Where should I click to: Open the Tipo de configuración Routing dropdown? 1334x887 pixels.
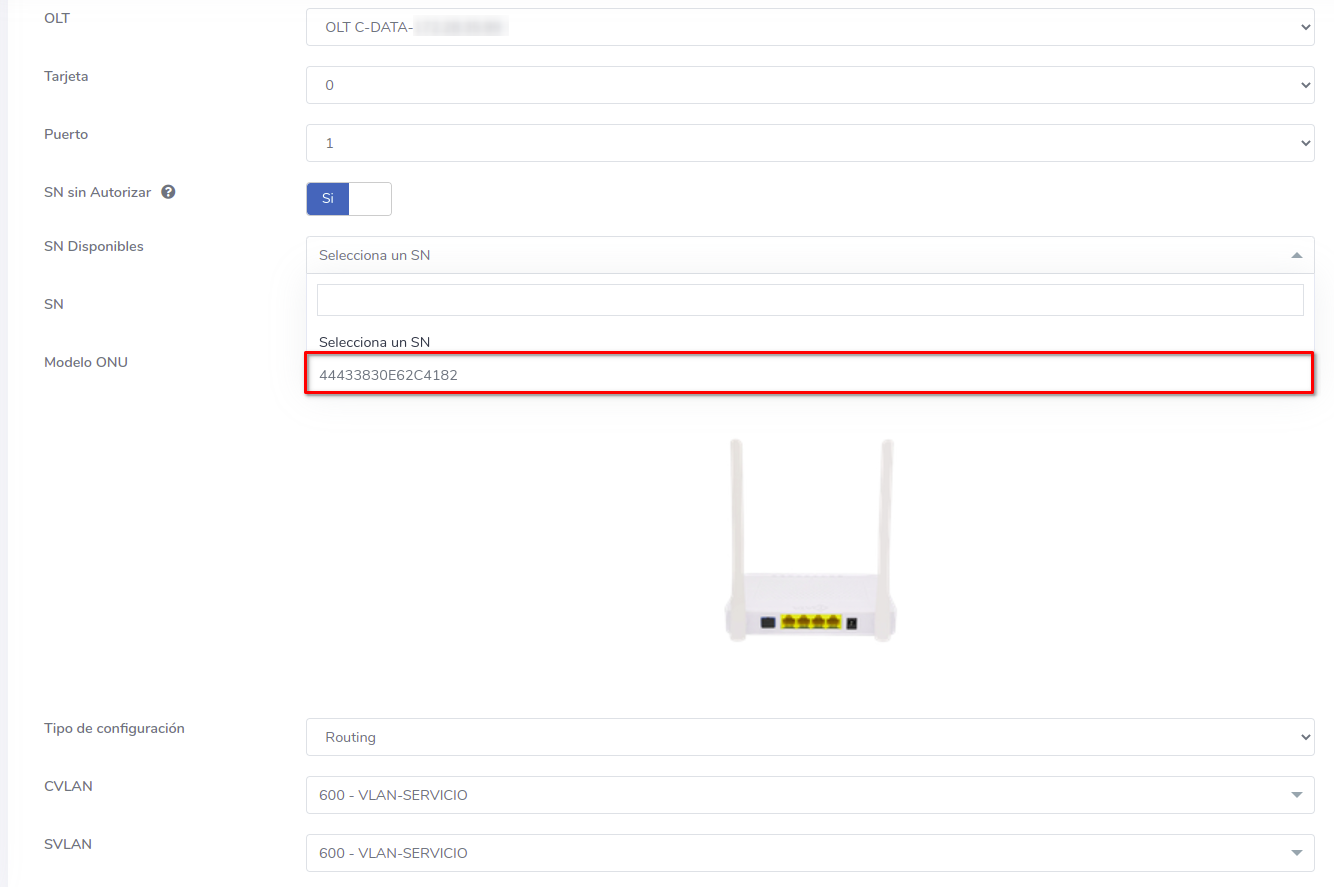[x=809, y=737]
